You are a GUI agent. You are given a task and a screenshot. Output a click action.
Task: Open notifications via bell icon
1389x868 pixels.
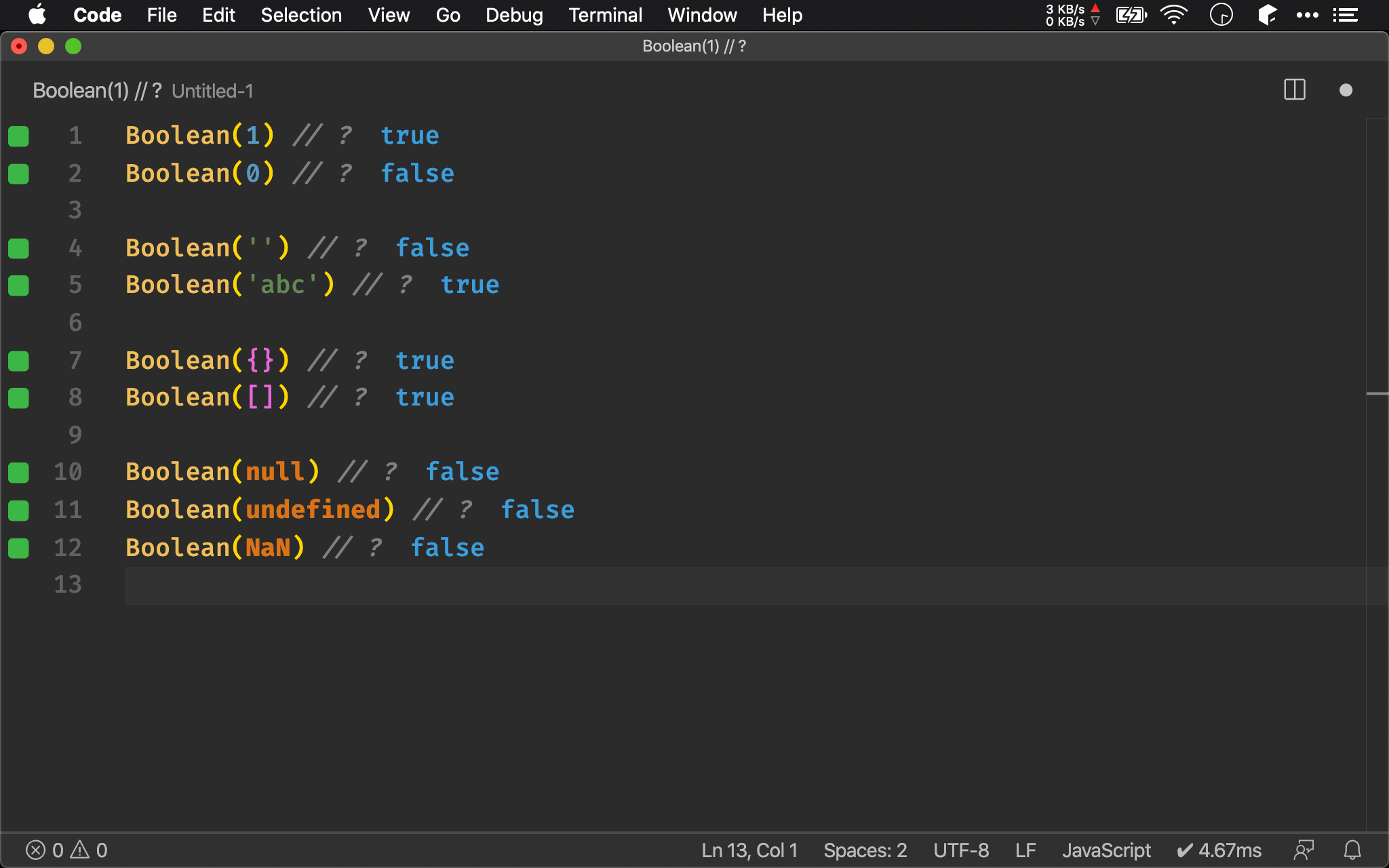pos(1352,850)
